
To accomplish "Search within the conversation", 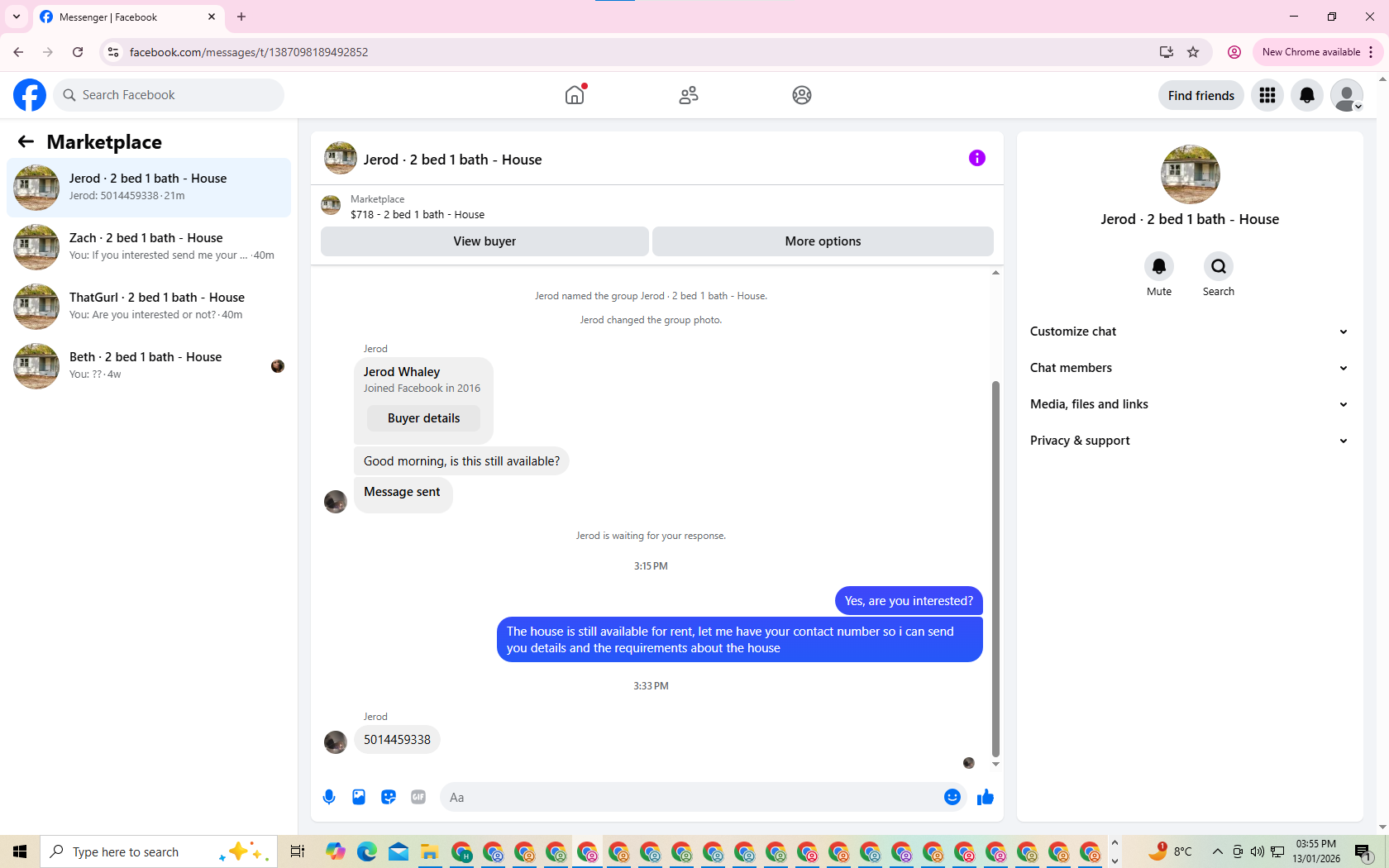I will tap(1219, 266).
